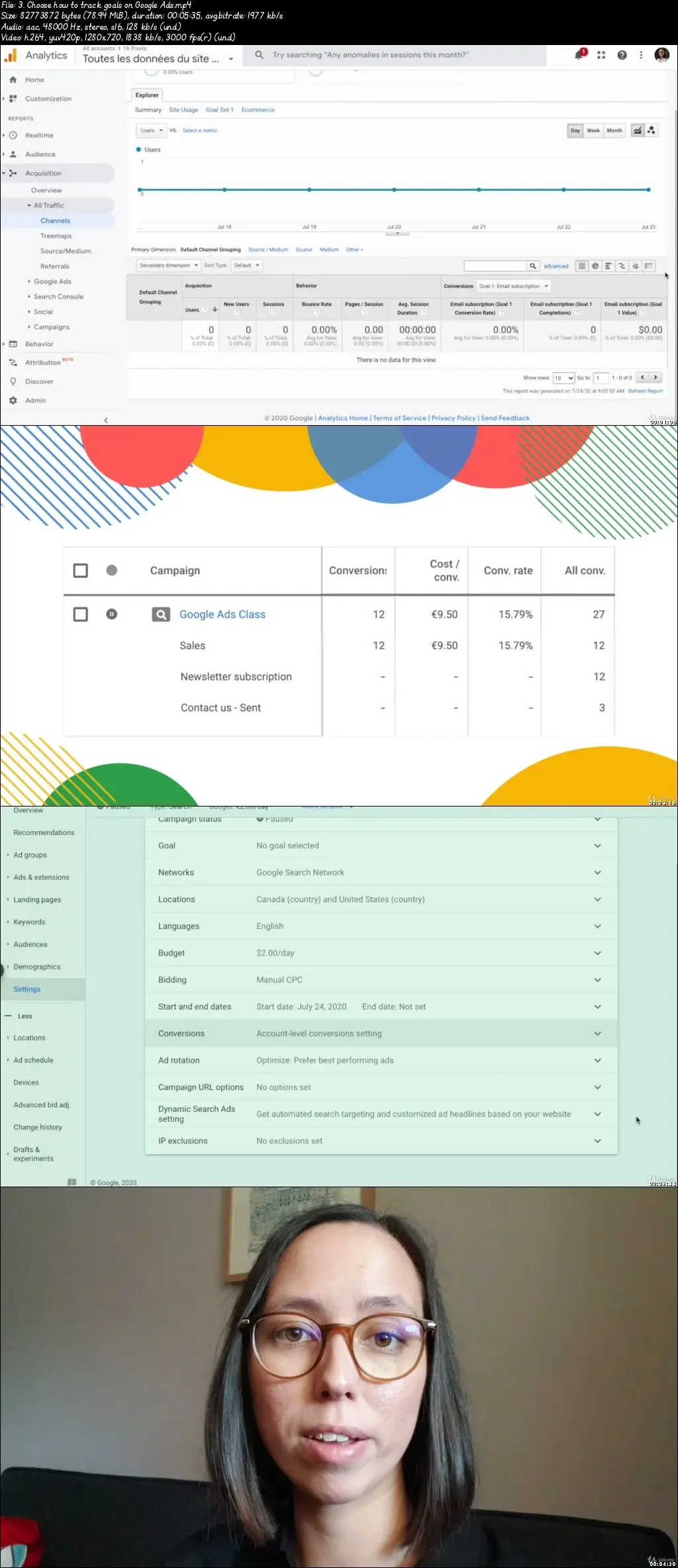The width and height of the screenshot is (678, 1568).
Task: Expand the IP exclusions row
Action: pos(381,1141)
